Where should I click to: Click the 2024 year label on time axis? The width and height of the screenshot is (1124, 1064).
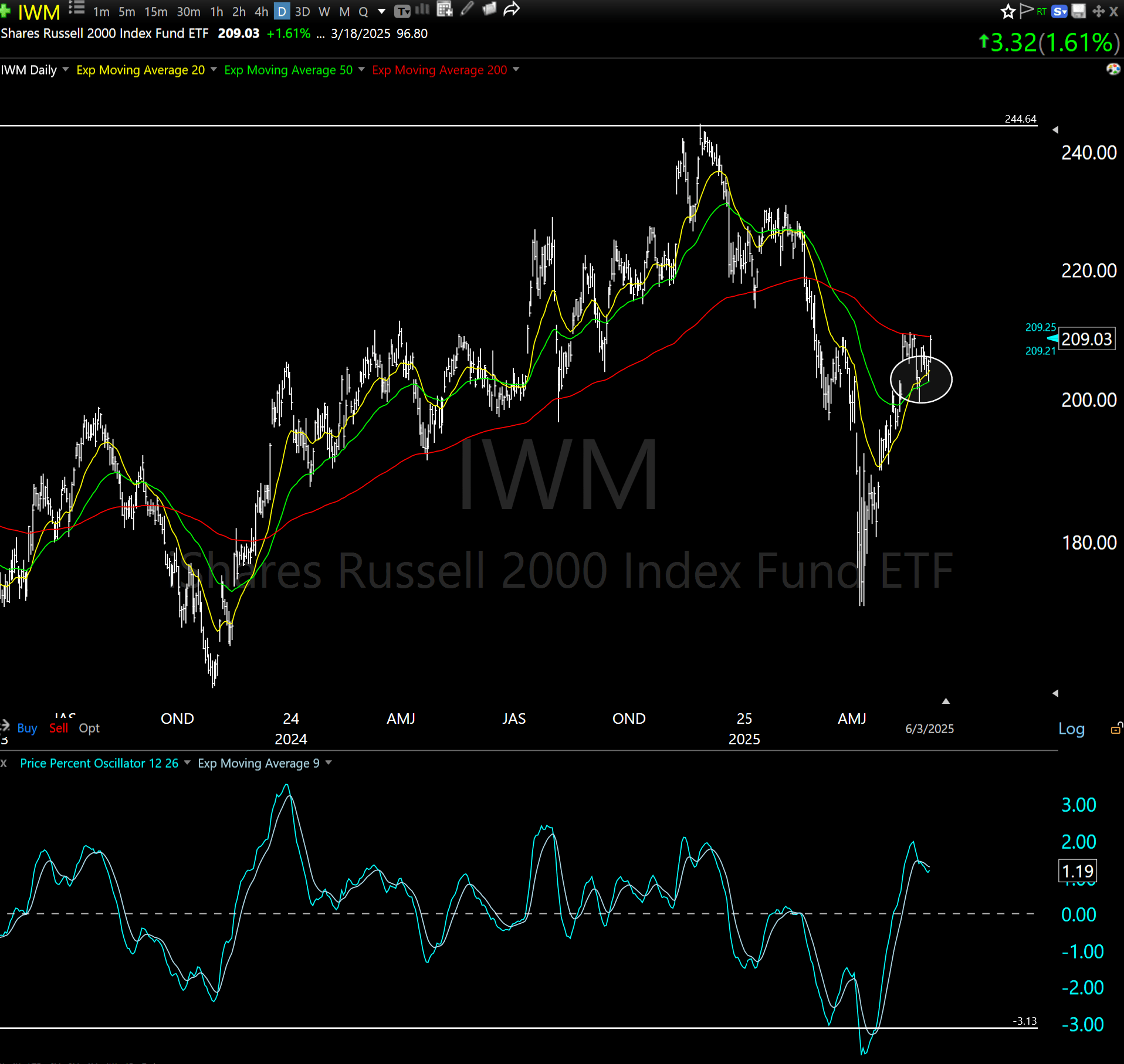(291, 739)
